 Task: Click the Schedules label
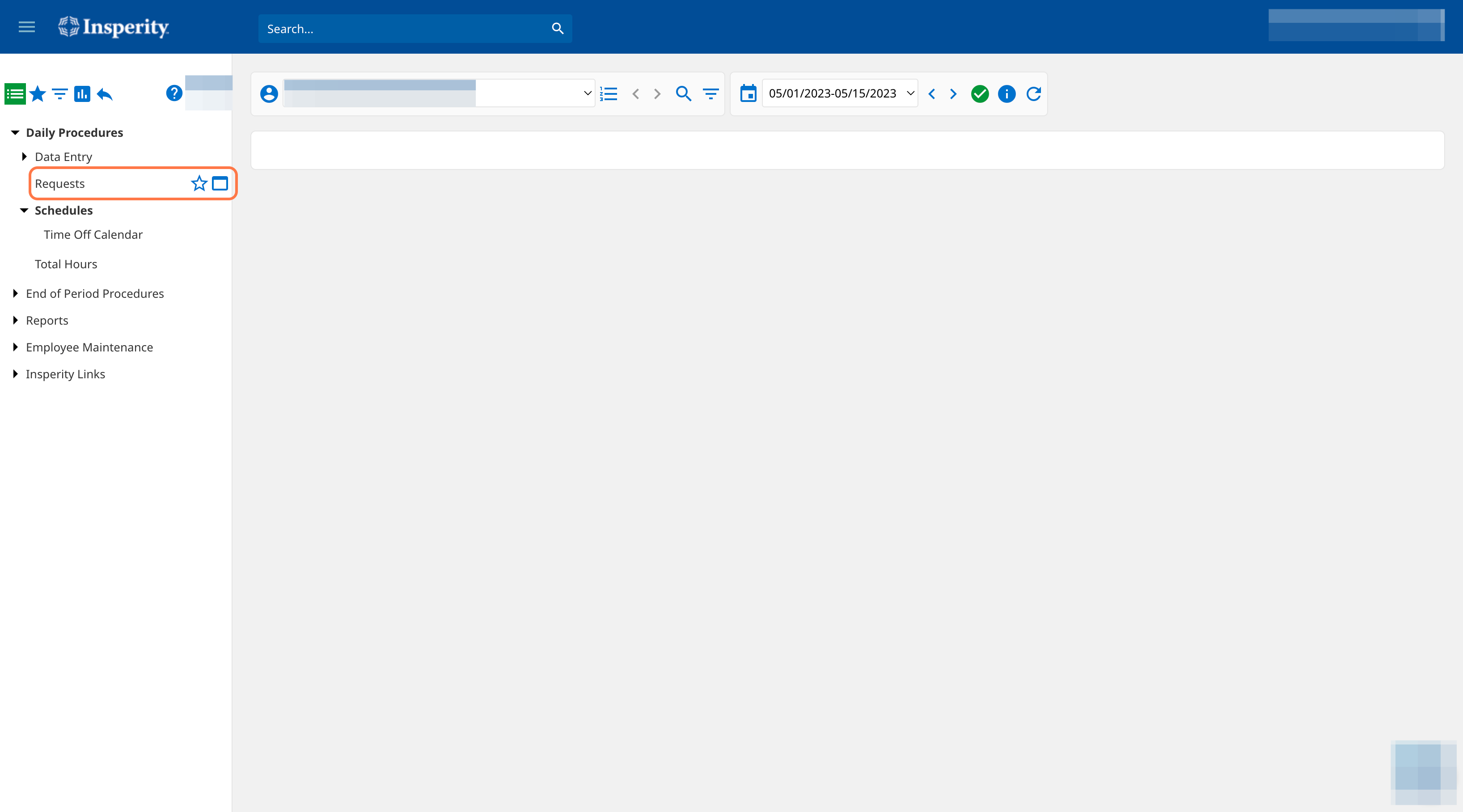tap(63, 210)
